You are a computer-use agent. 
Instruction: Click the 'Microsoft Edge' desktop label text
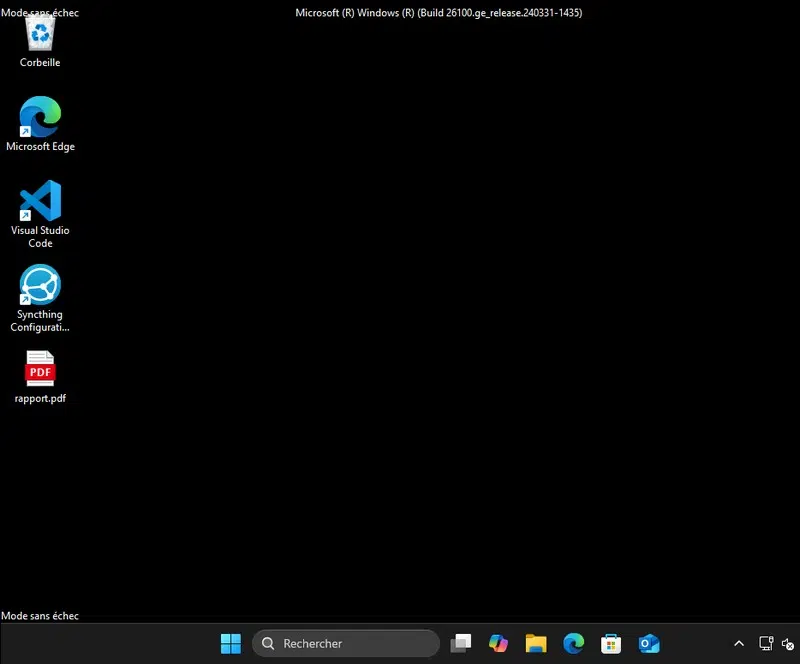coord(40,146)
